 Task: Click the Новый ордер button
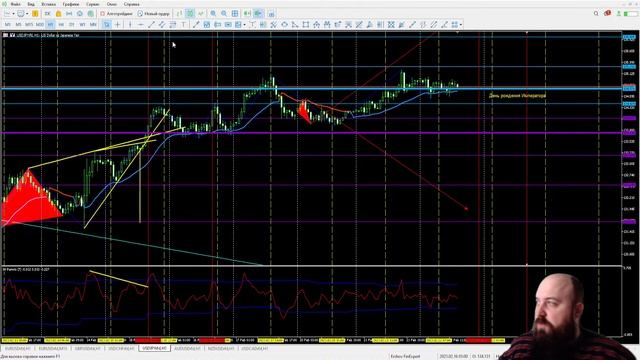(153, 14)
